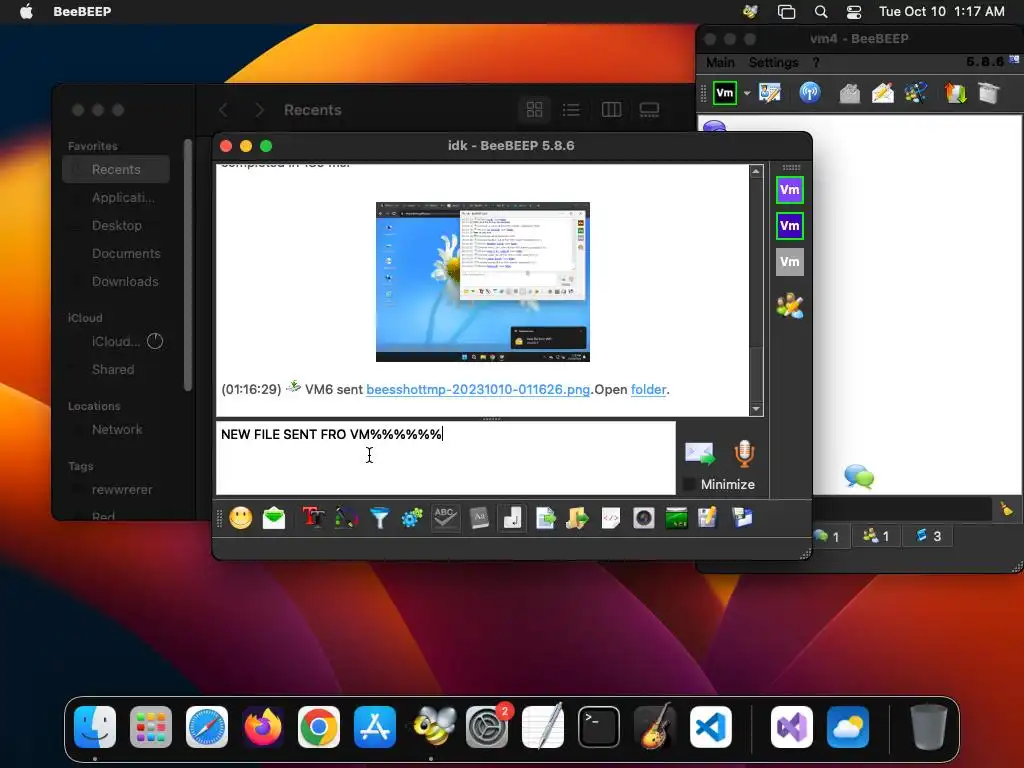This screenshot has height=768, width=1024.
Task: Open file transfers up-down arrows icon
Action: pyautogui.click(x=955, y=93)
